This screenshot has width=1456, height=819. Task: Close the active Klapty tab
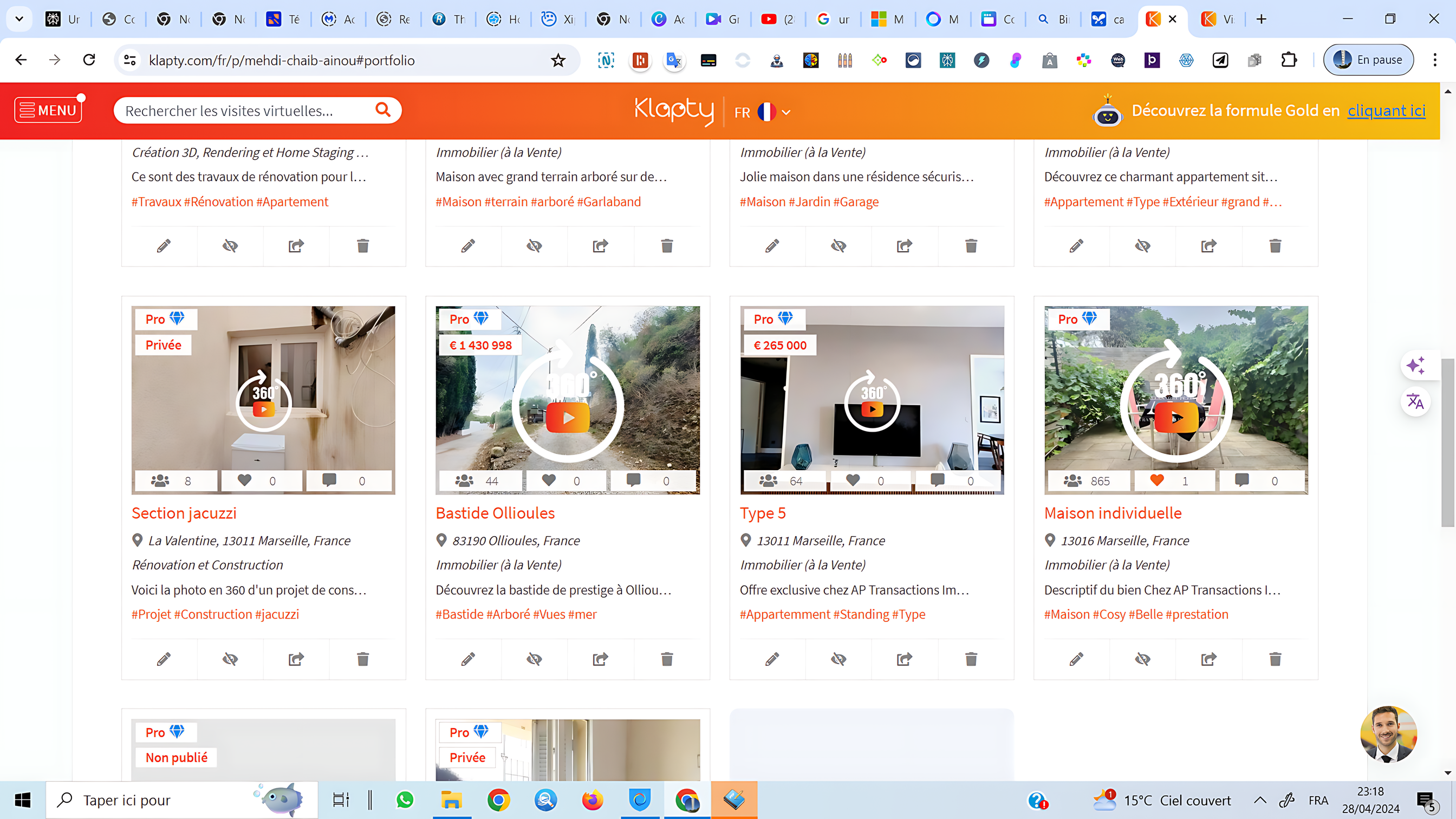[x=1172, y=18]
